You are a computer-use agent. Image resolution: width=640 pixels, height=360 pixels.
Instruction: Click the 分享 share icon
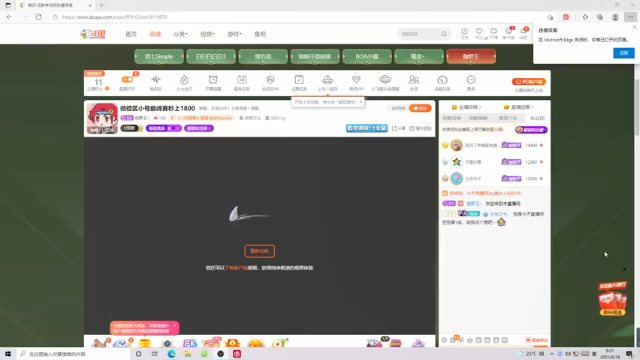tap(399, 128)
